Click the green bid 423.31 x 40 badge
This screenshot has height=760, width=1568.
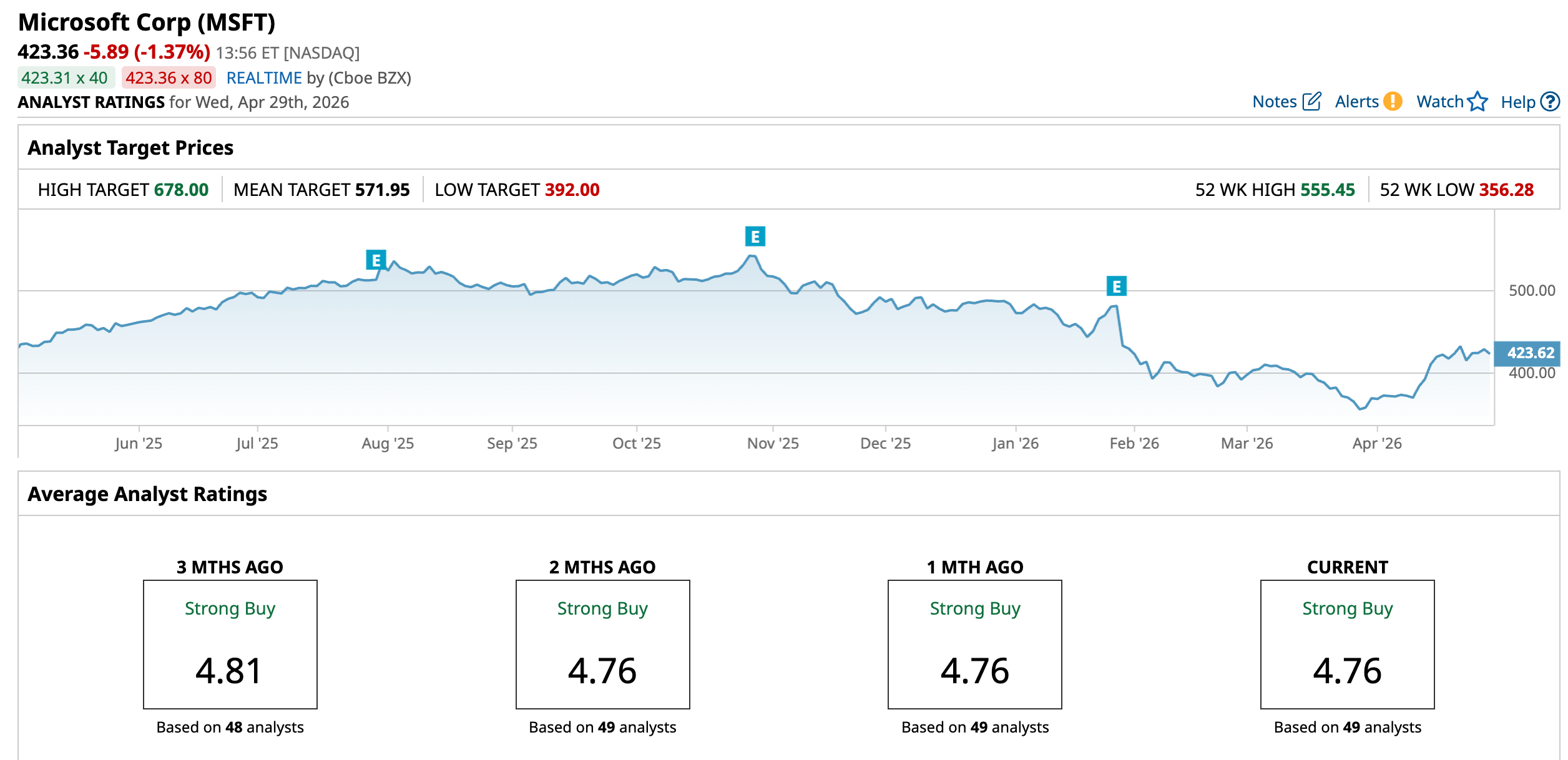[65, 78]
